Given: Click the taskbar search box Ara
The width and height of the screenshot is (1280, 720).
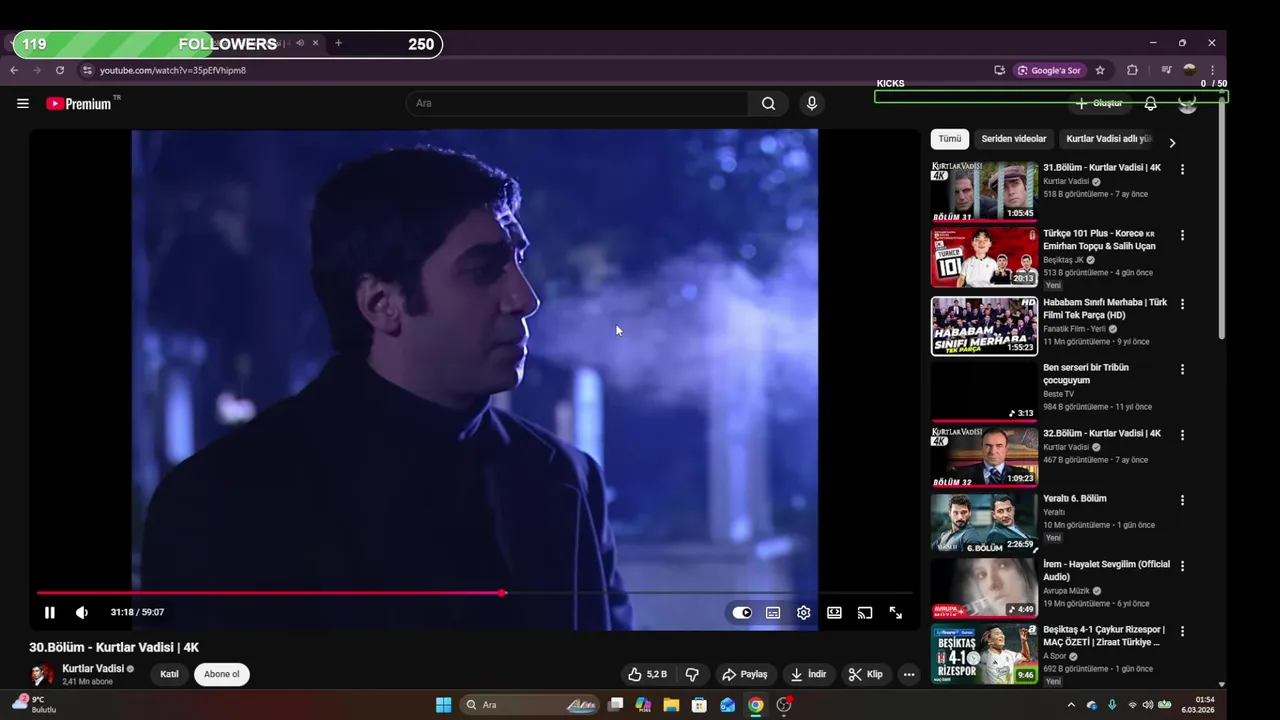Looking at the screenshot, I should point(529,705).
